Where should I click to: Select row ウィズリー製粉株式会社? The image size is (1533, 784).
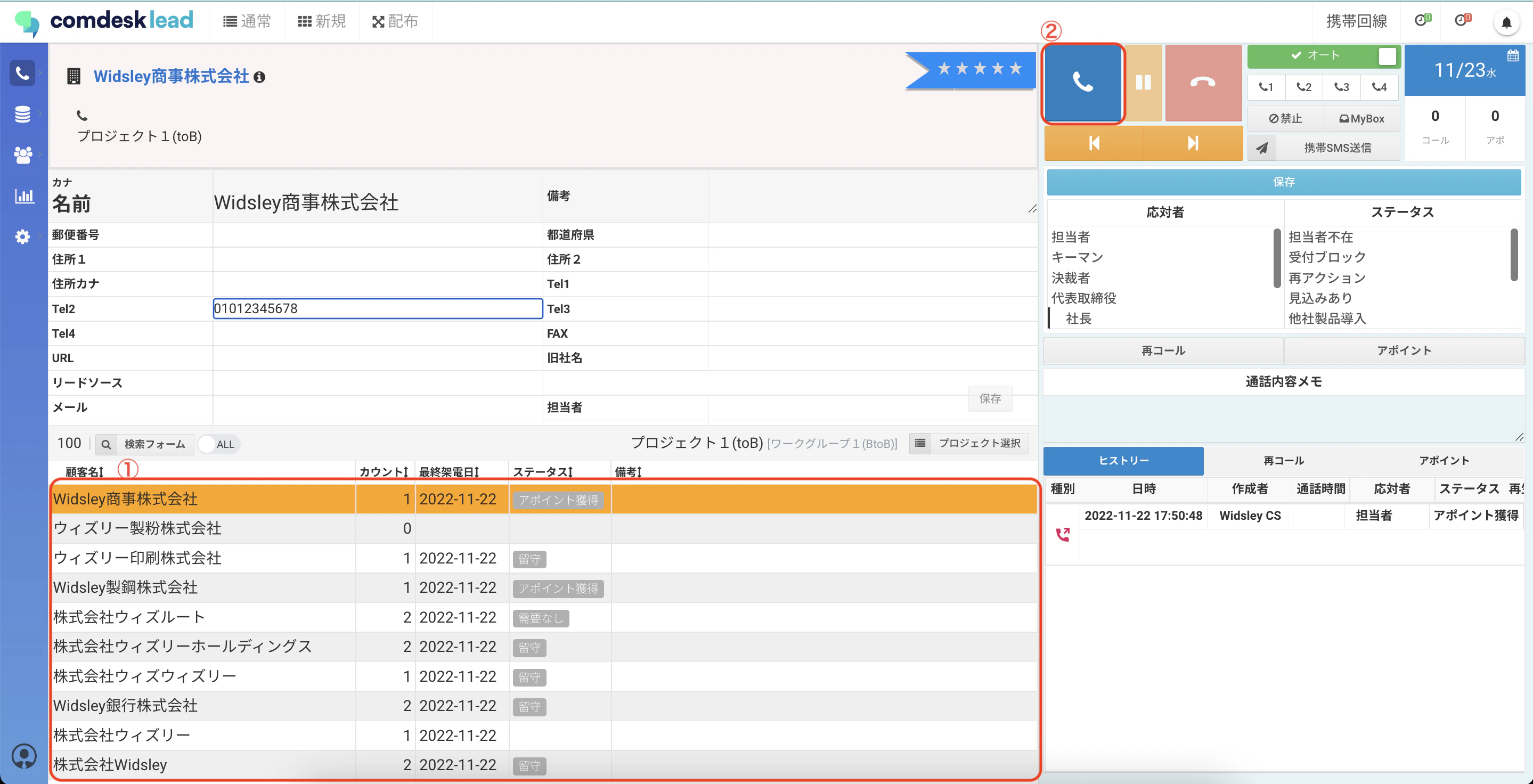(544, 529)
